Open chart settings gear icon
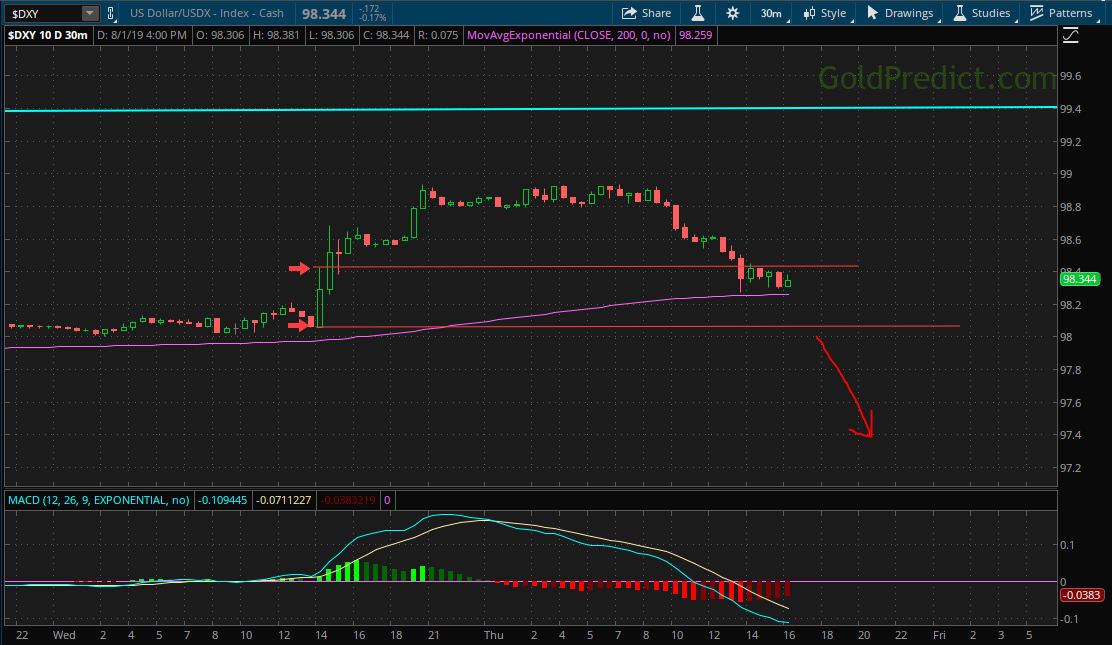The height and width of the screenshot is (645, 1112). tap(733, 13)
